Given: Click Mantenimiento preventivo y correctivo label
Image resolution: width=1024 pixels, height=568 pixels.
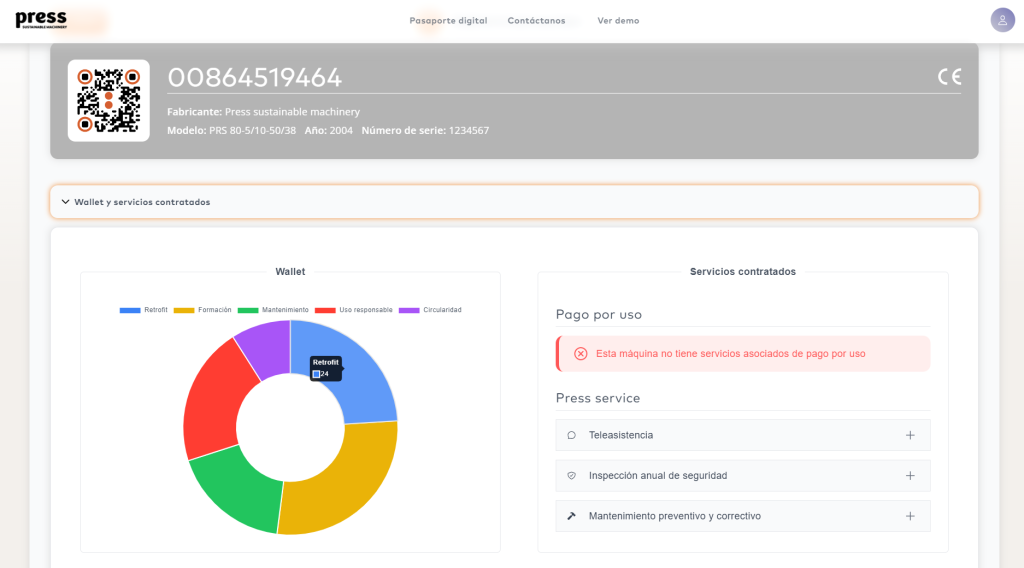Looking at the screenshot, I should point(675,516).
